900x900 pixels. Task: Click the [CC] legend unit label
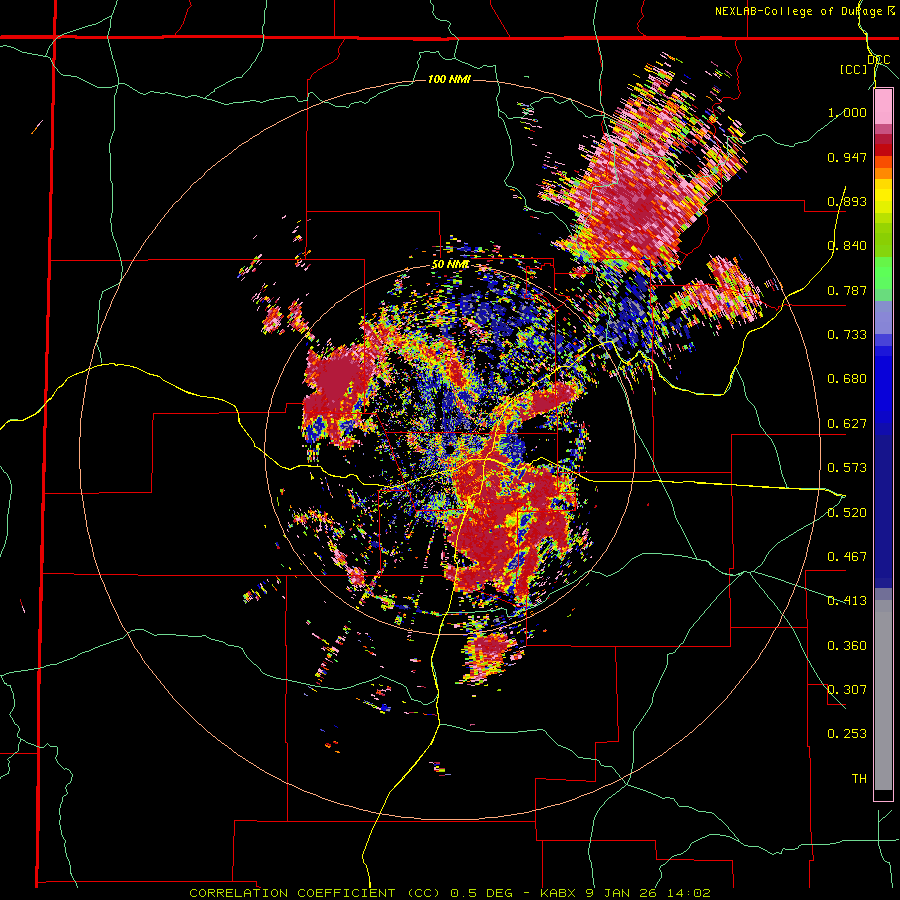pyautogui.click(x=854, y=69)
